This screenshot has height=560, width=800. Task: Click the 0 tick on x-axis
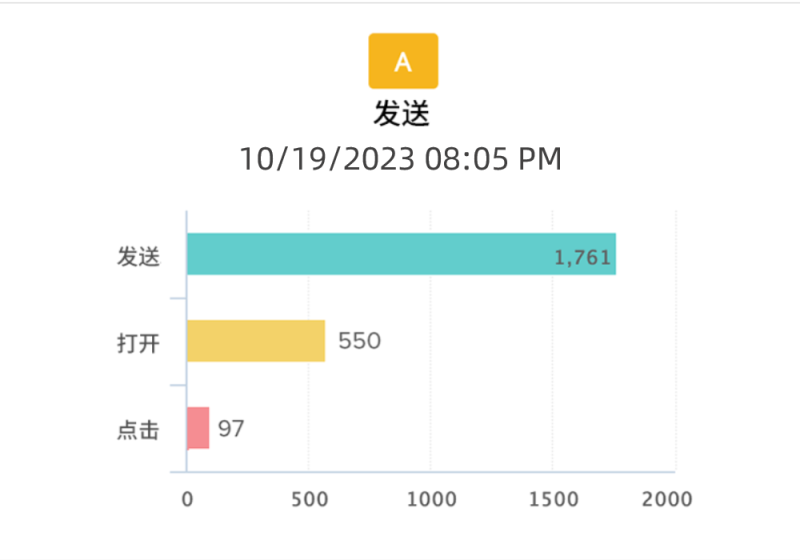click(187, 497)
